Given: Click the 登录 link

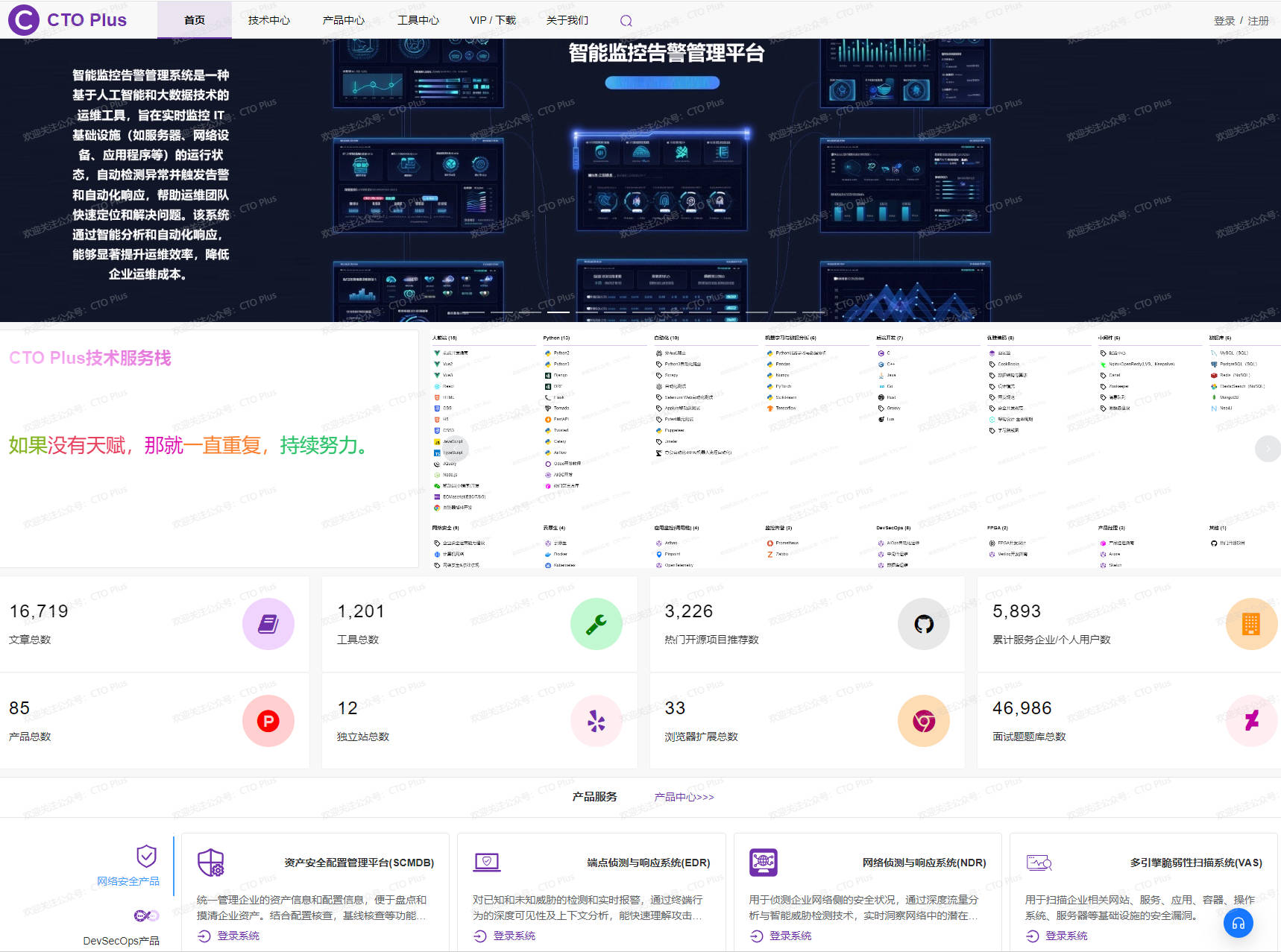Looking at the screenshot, I should 1224,21.
